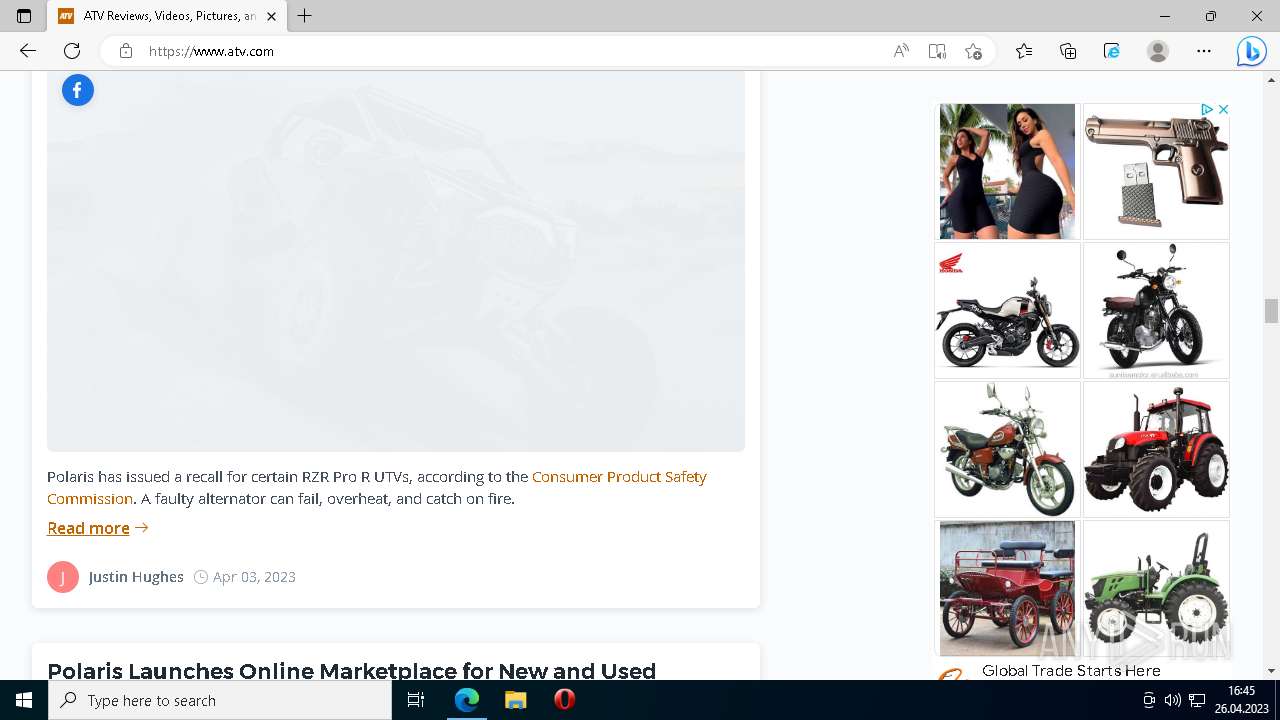This screenshot has height=720, width=1280.
Task: Open a new tab
Action: pyautogui.click(x=305, y=16)
